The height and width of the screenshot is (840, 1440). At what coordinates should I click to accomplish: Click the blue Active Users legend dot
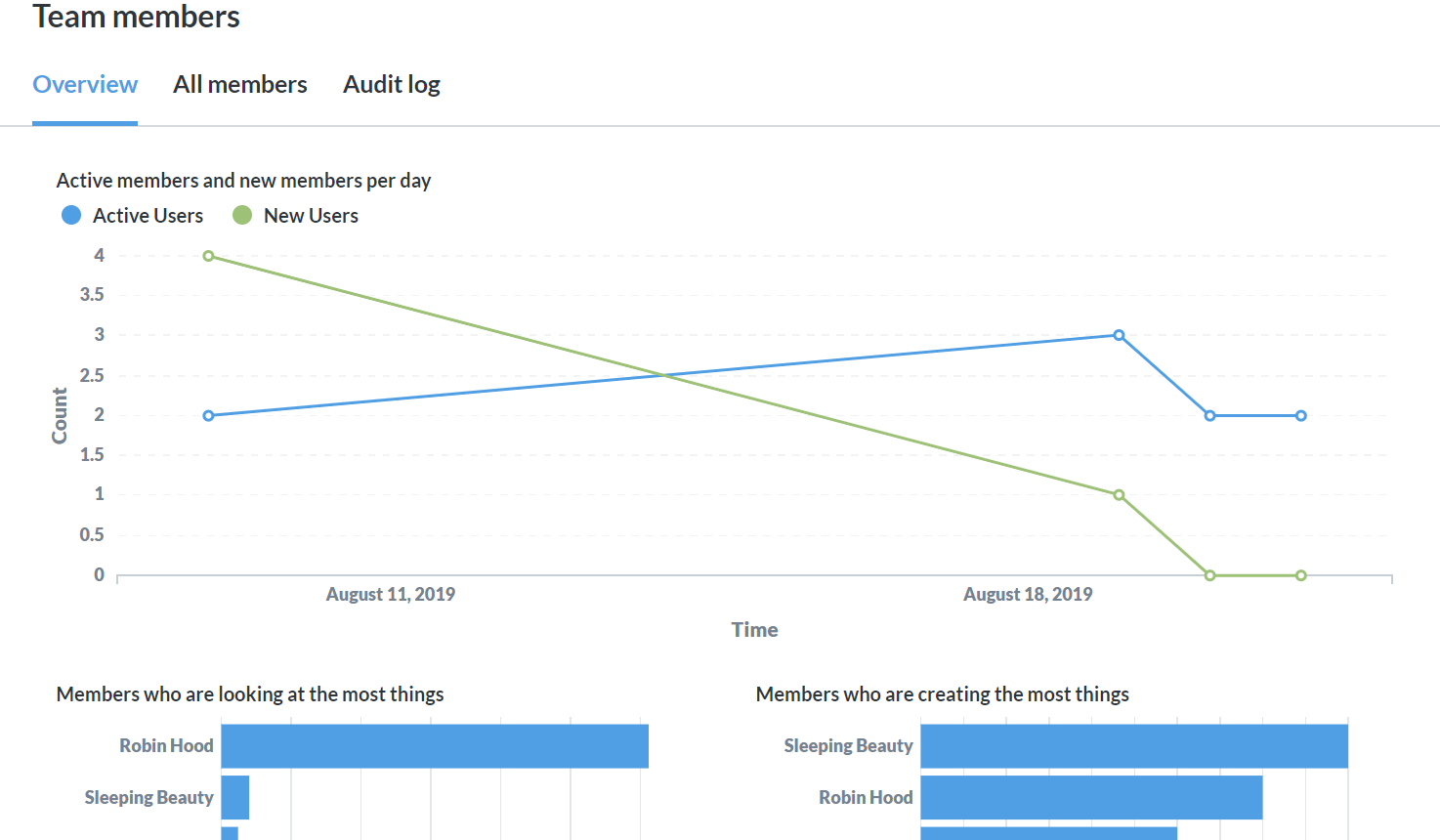click(71, 215)
